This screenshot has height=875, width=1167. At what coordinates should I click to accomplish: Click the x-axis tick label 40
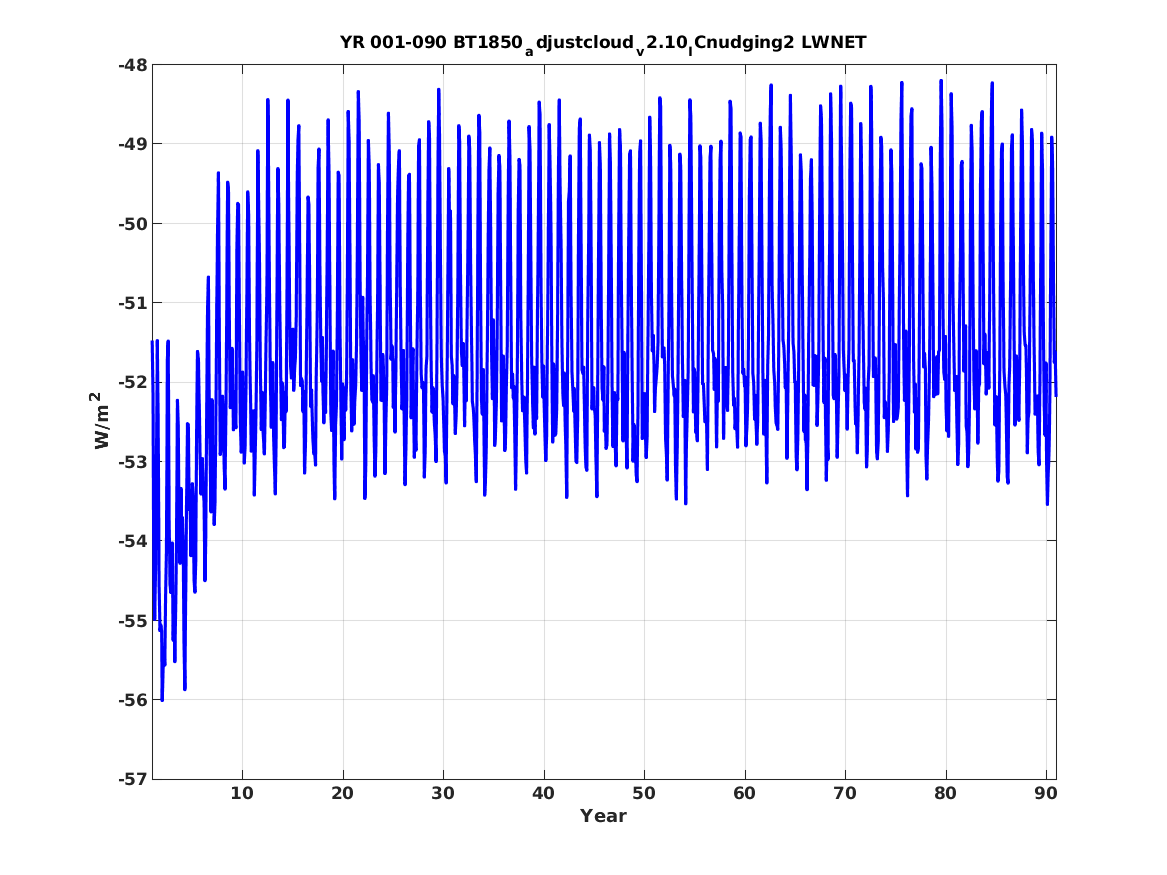pyautogui.click(x=543, y=793)
